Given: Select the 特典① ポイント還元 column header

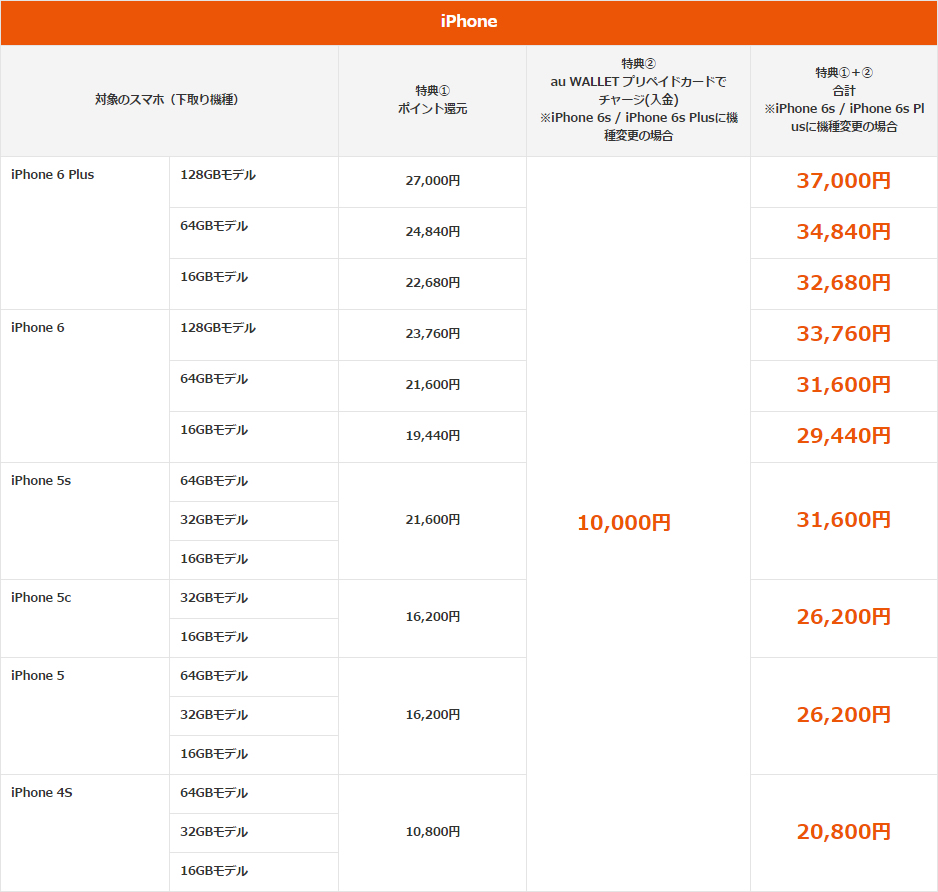Looking at the screenshot, I should point(433,101).
